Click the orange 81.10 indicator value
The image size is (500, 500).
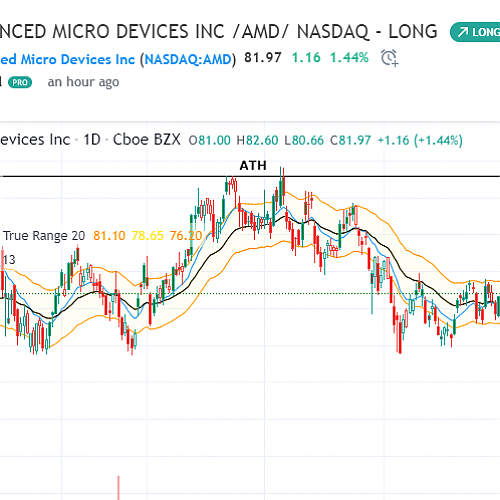(x=109, y=236)
